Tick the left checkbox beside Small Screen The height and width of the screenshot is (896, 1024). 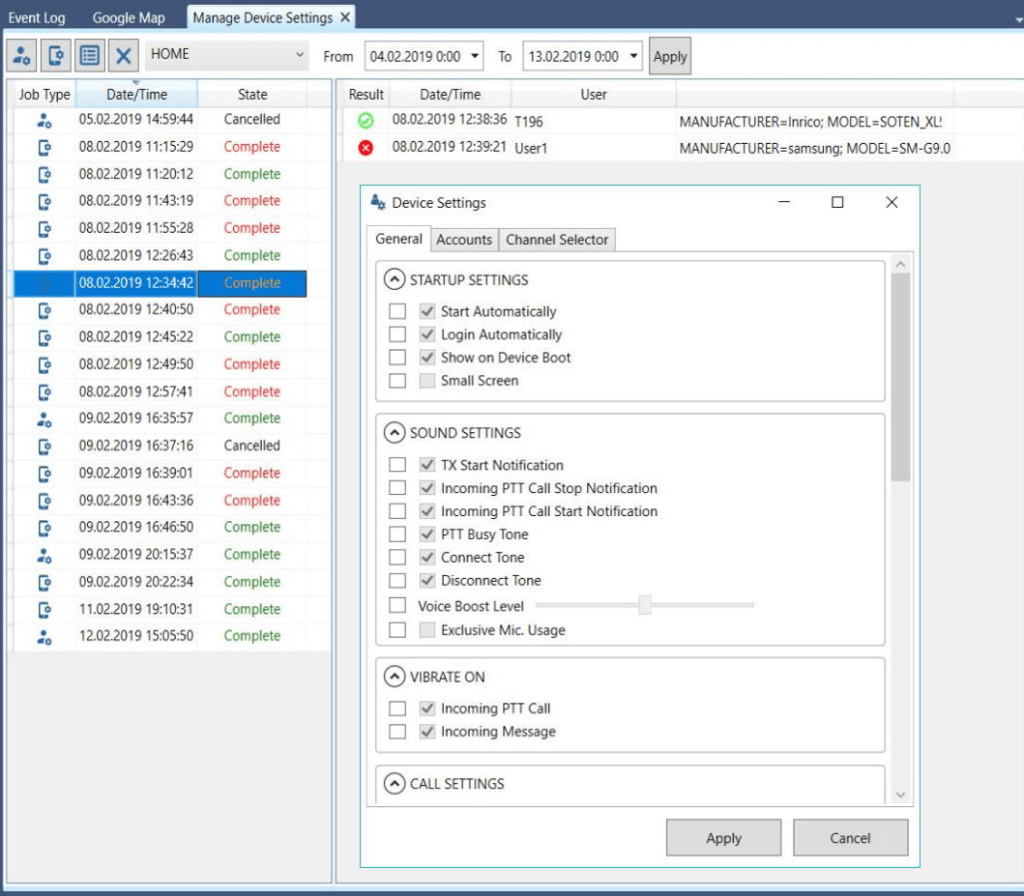(397, 381)
